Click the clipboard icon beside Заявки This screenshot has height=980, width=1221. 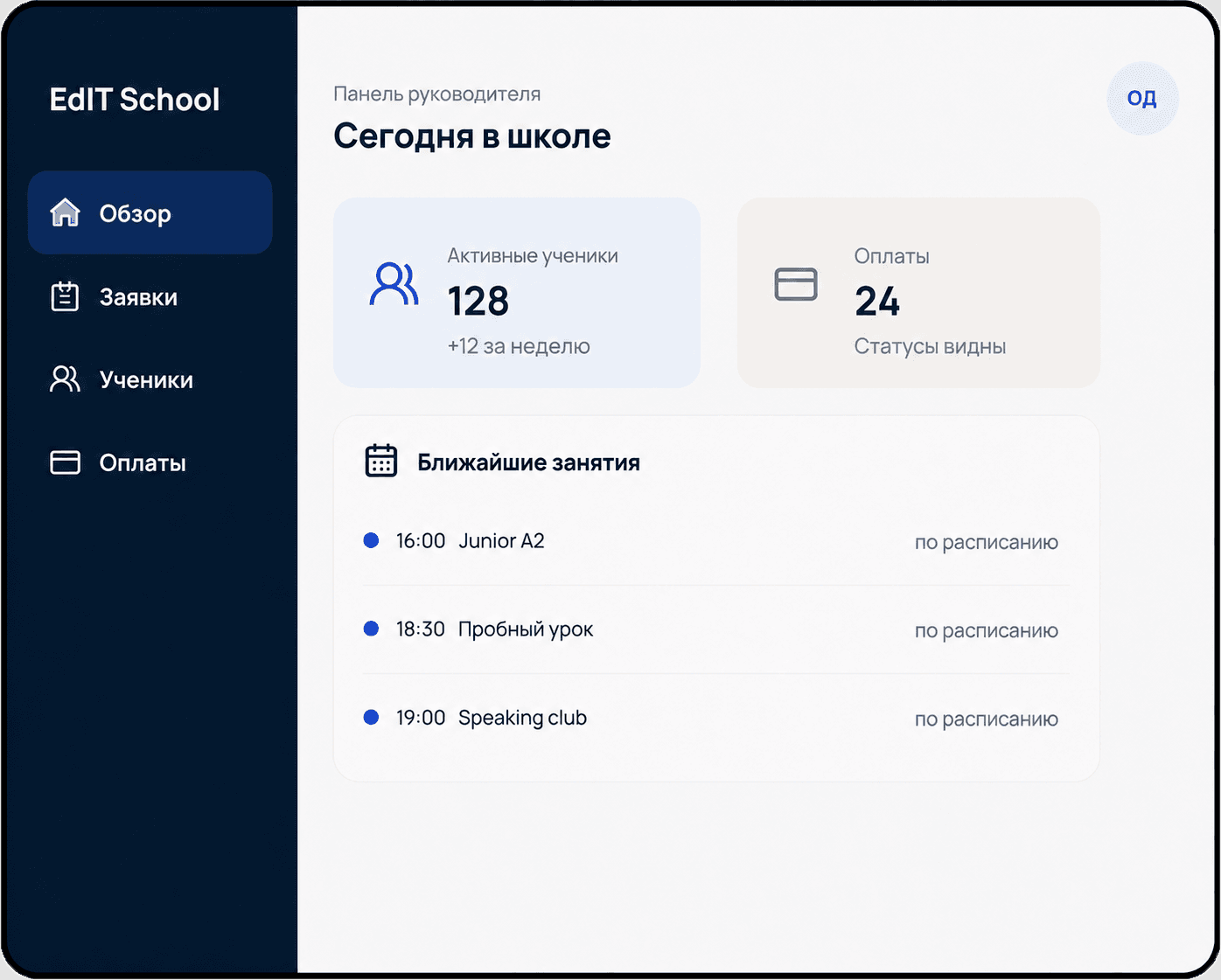(65, 296)
